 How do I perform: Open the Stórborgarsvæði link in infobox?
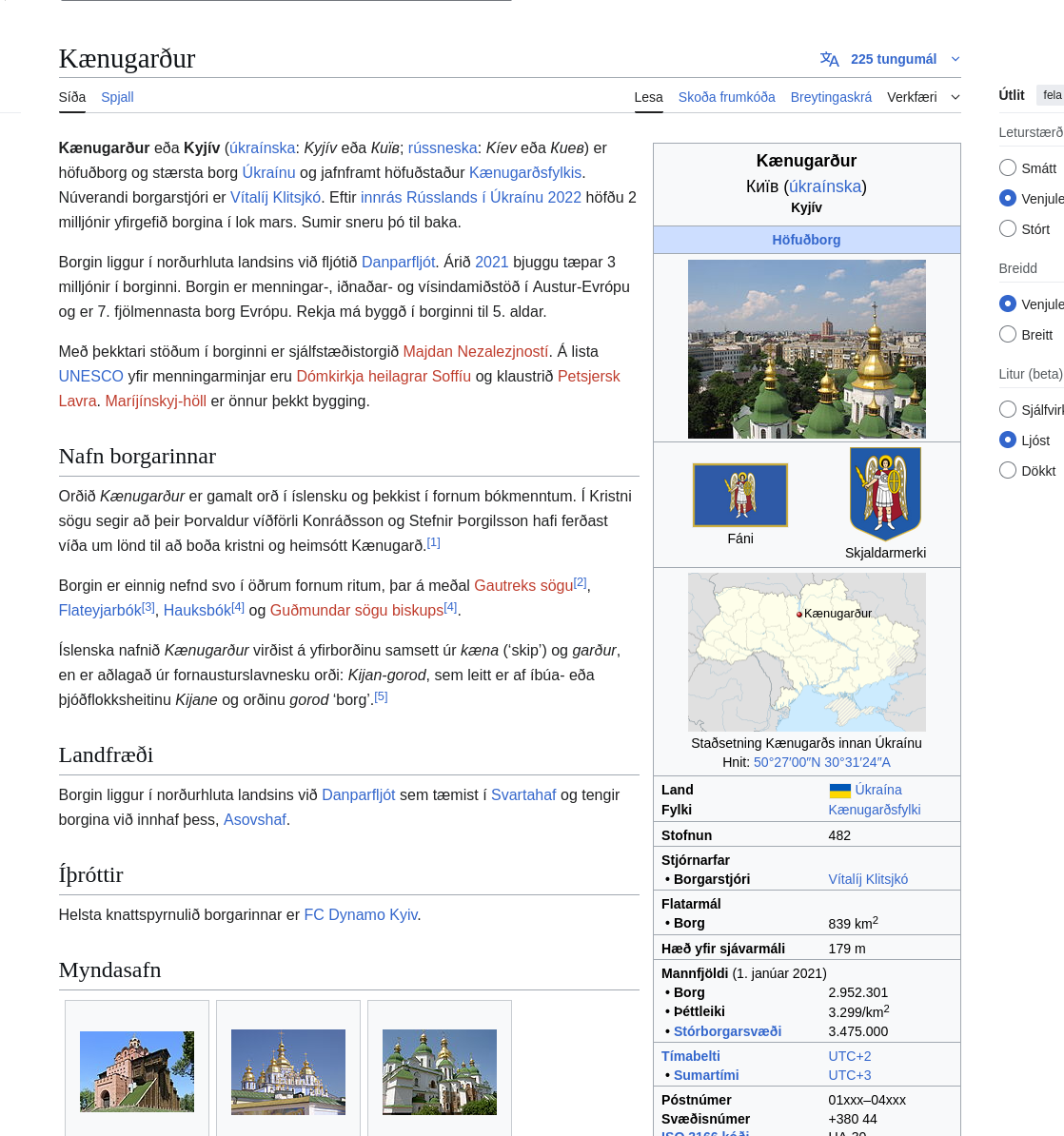pos(728,1031)
